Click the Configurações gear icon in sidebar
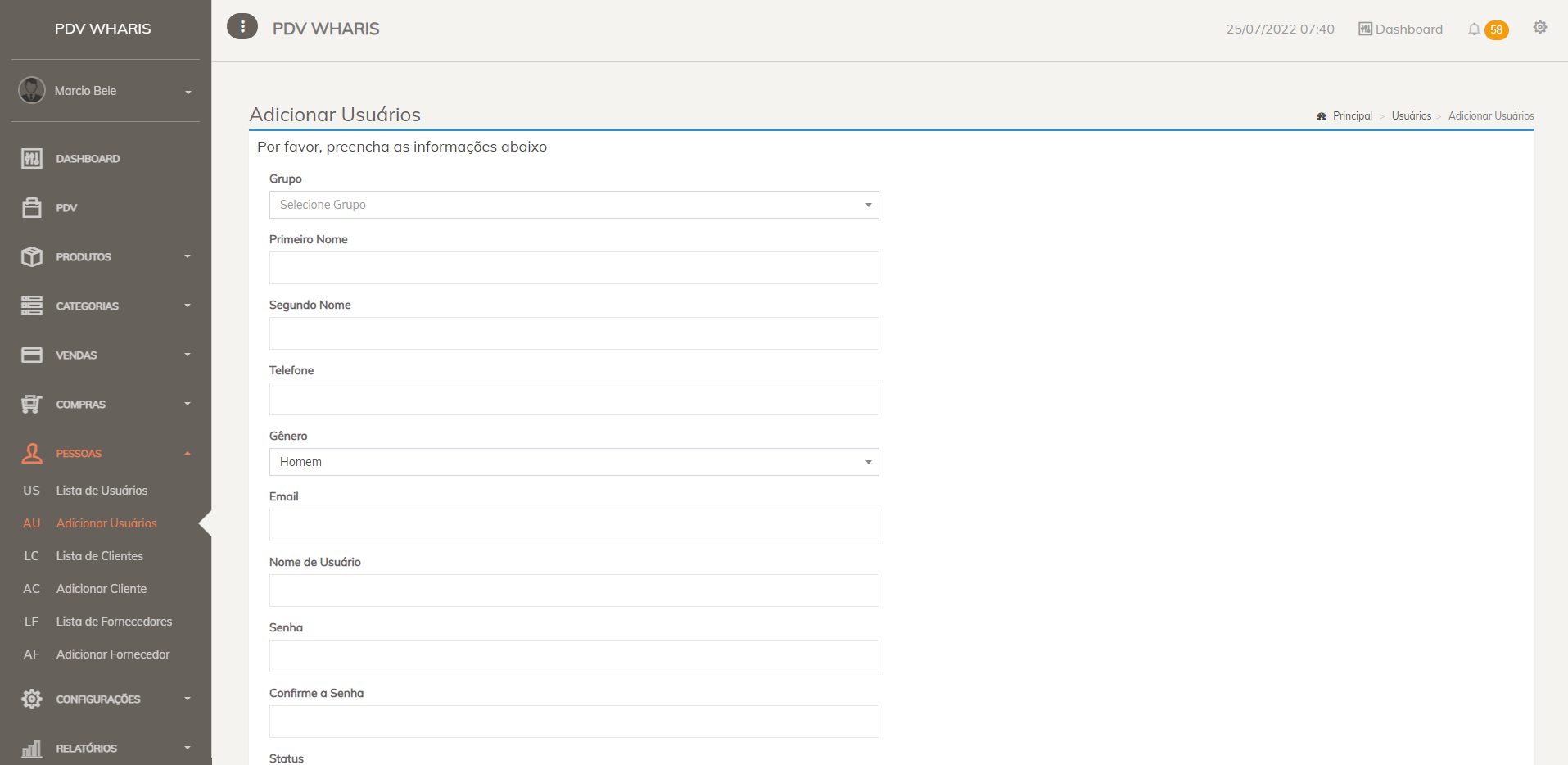Screen dimensions: 1568x765 coord(32,699)
